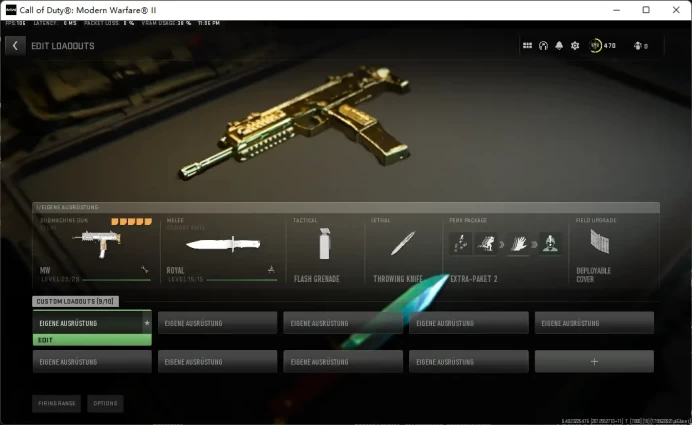This screenshot has height=425, width=692.
Task: Open the gunsmith icon in the Royal slot
Action: pos(271,269)
